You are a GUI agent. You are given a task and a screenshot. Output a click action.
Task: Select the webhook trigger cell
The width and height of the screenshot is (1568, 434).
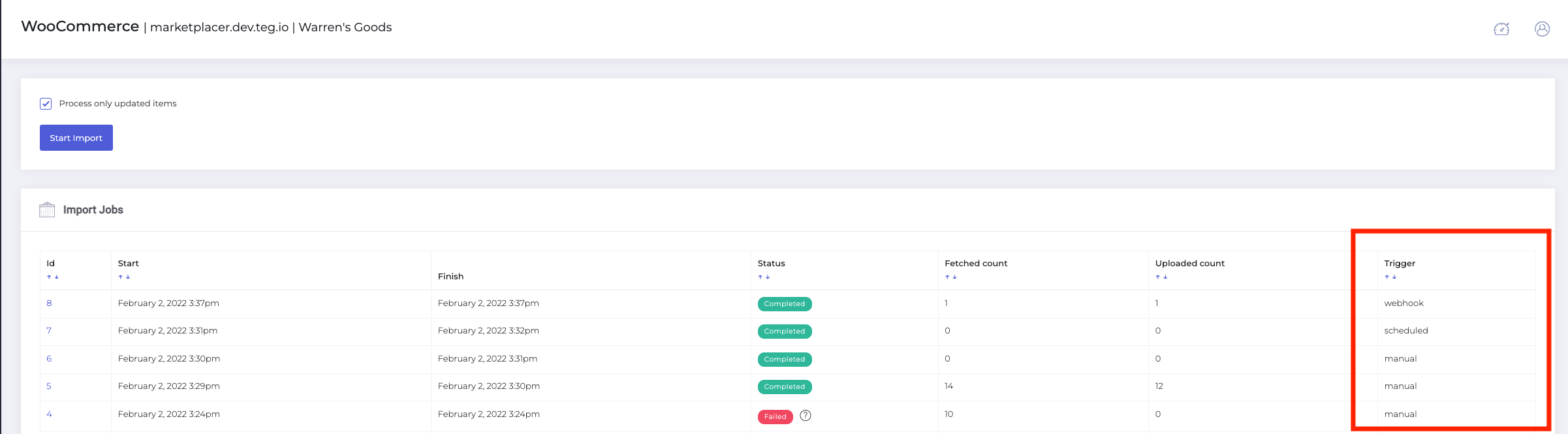(1404, 303)
